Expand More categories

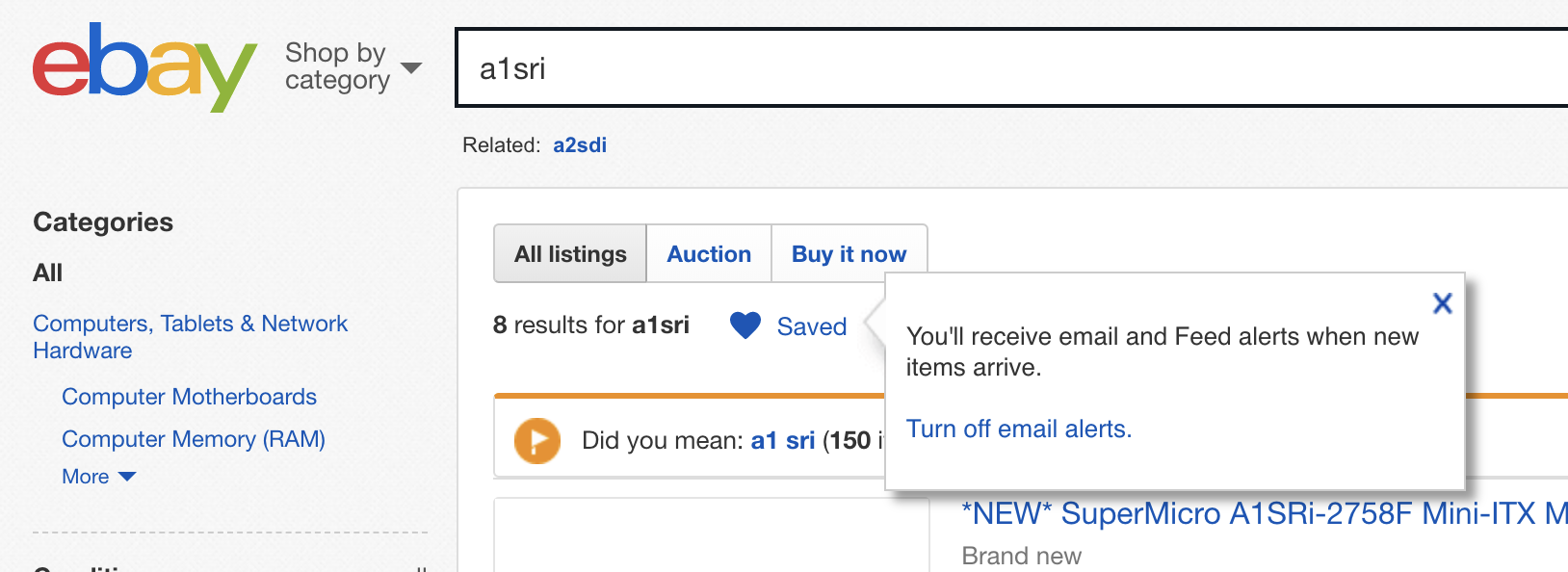[98, 477]
